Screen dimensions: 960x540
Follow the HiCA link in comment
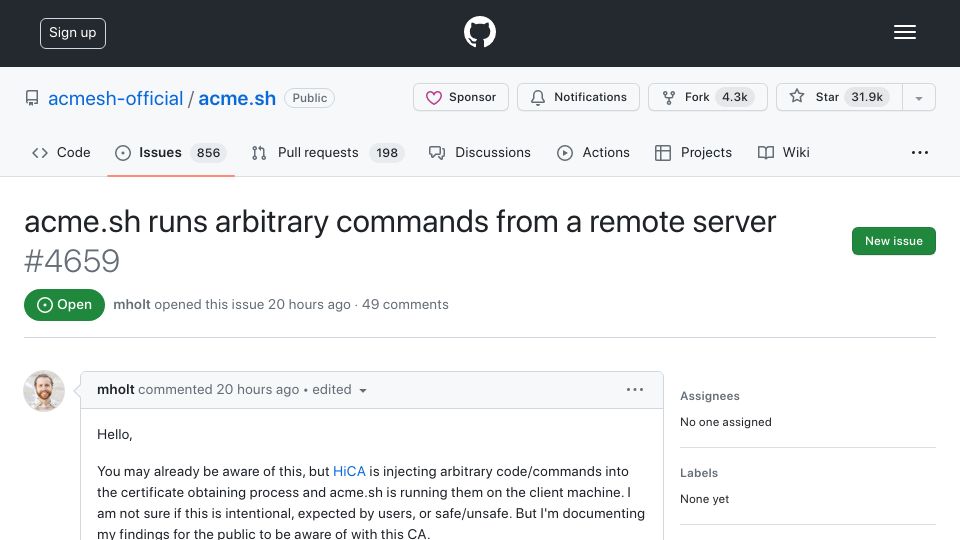click(349, 471)
